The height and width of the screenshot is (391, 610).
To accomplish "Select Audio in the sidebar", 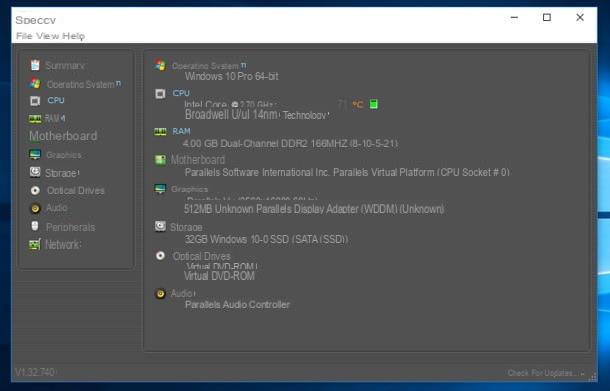I will pyautogui.click(x=57, y=208).
